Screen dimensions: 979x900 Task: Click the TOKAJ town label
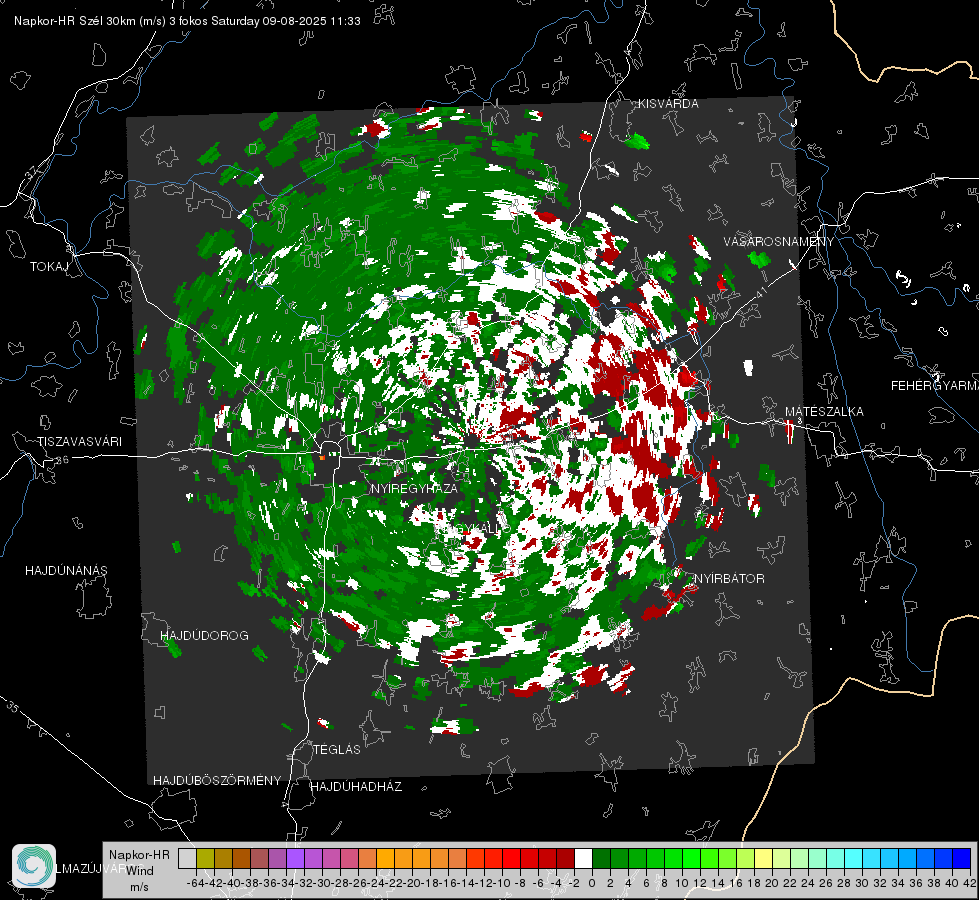tap(49, 267)
